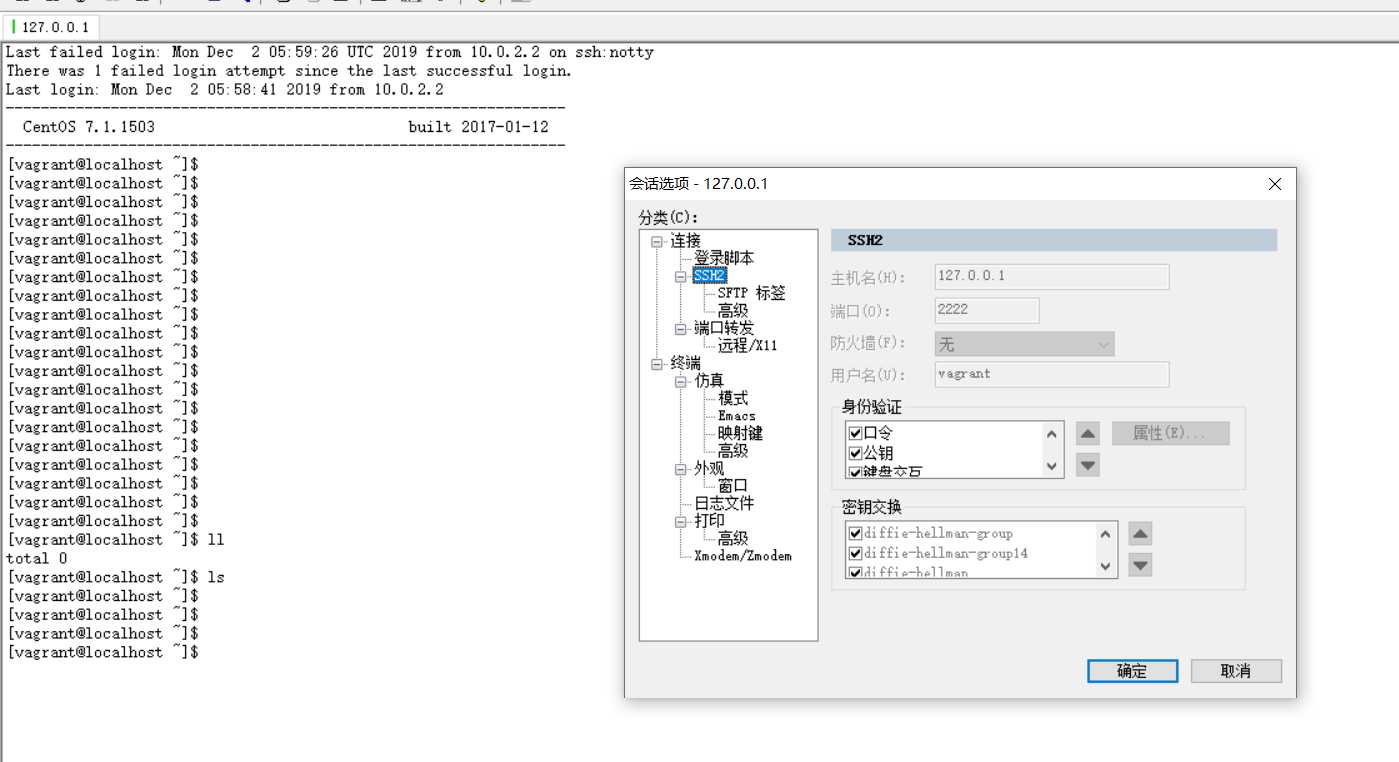Move key exchange entry down with the arrow

pyautogui.click(x=1140, y=565)
